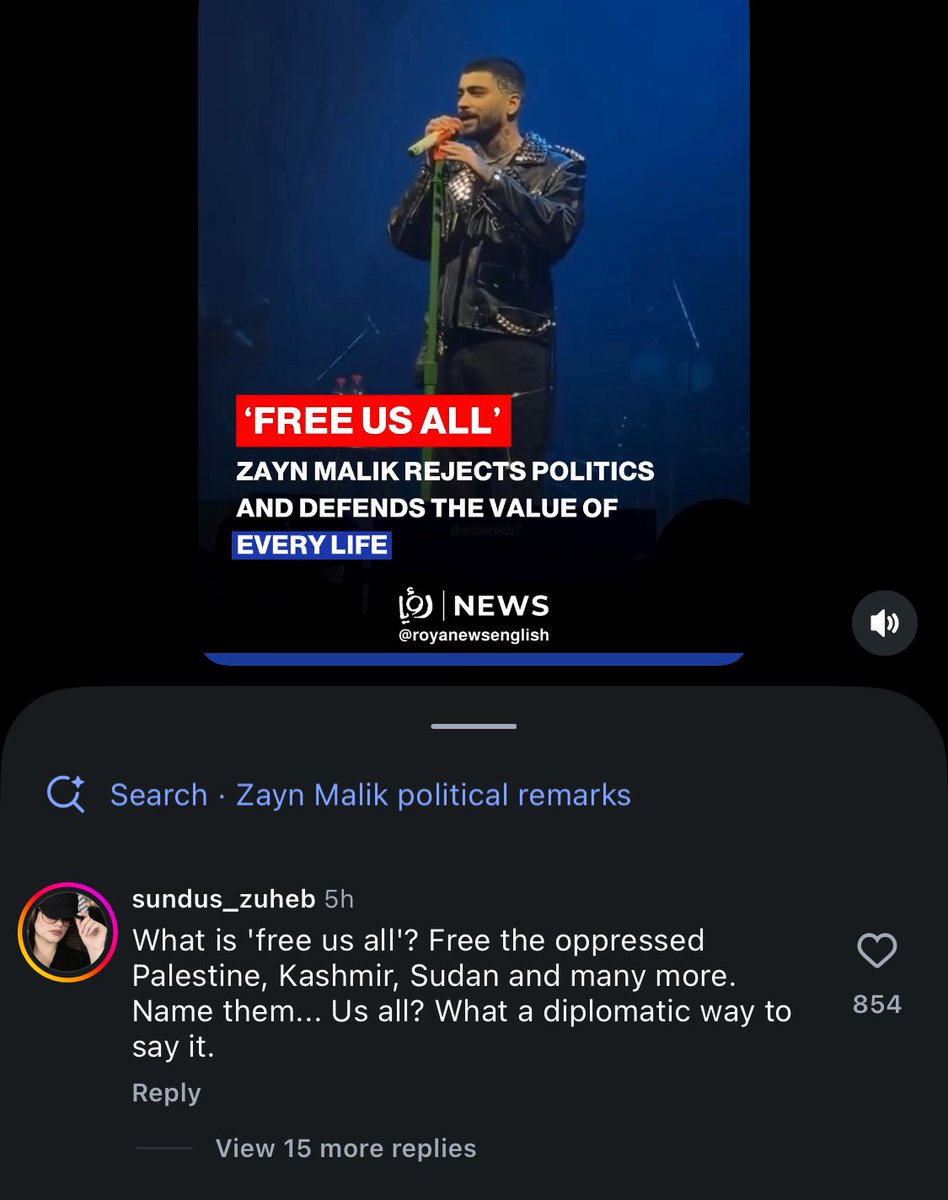Expand View 15 more replies
This screenshot has height=1200, width=948.
[346, 1148]
